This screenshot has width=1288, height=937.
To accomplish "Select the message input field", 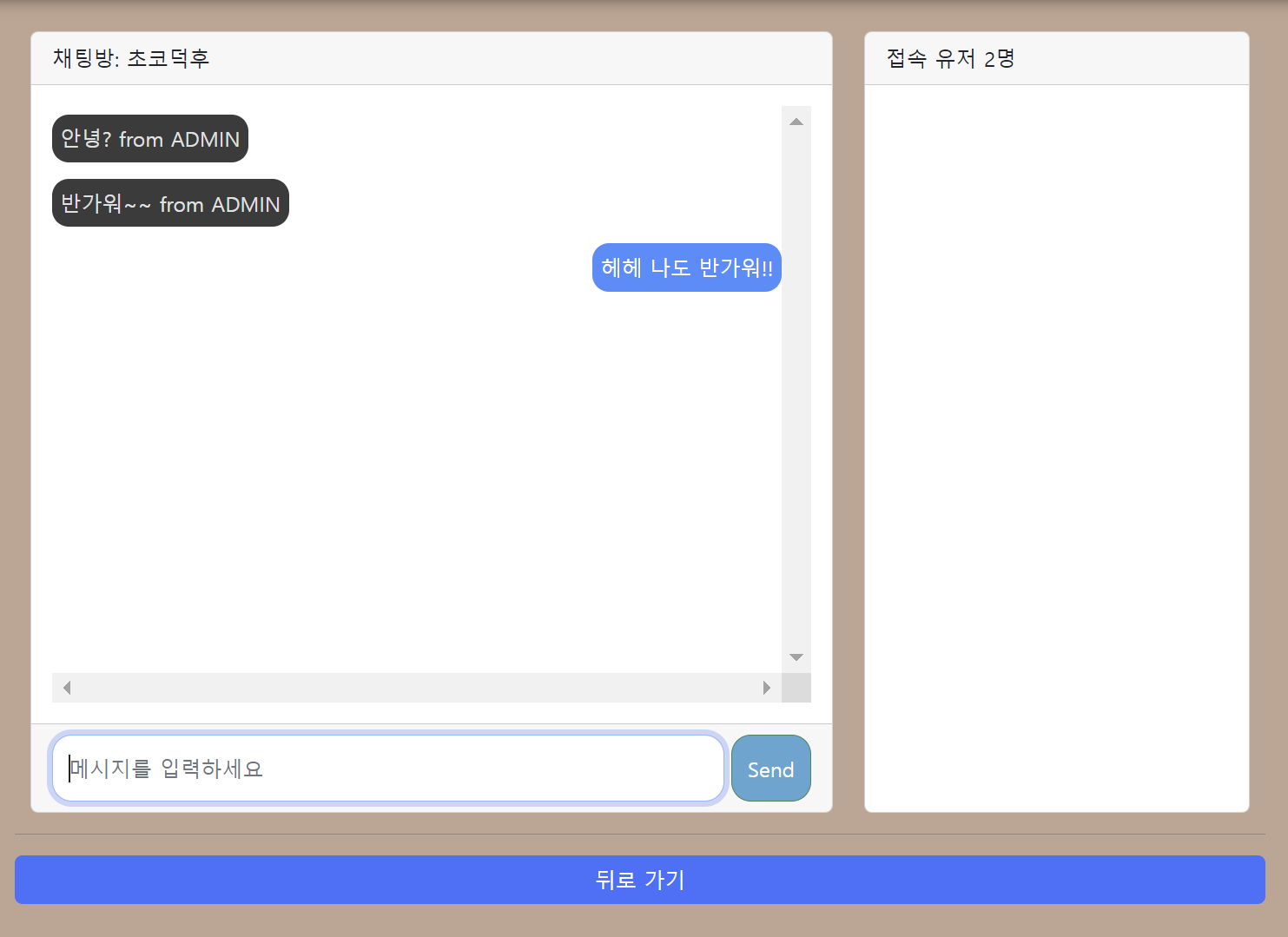I will pos(387,768).
